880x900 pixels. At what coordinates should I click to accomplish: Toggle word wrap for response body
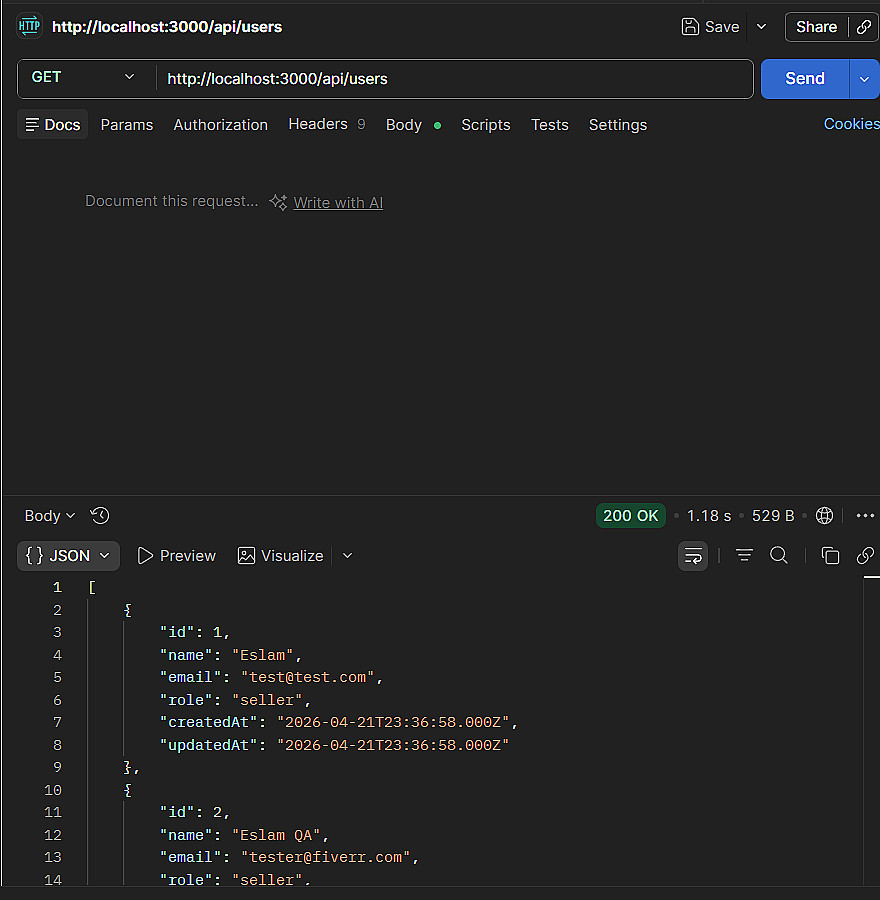coord(693,556)
